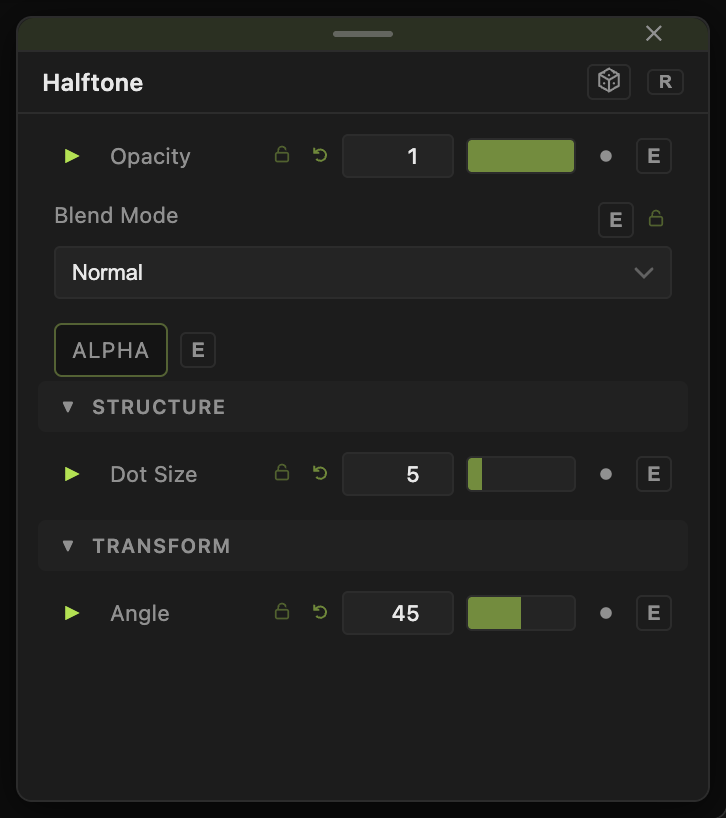Image resolution: width=726 pixels, height=818 pixels.
Task: Reset Angle using its revert arrow icon
Action: click(x=320, y=612)
